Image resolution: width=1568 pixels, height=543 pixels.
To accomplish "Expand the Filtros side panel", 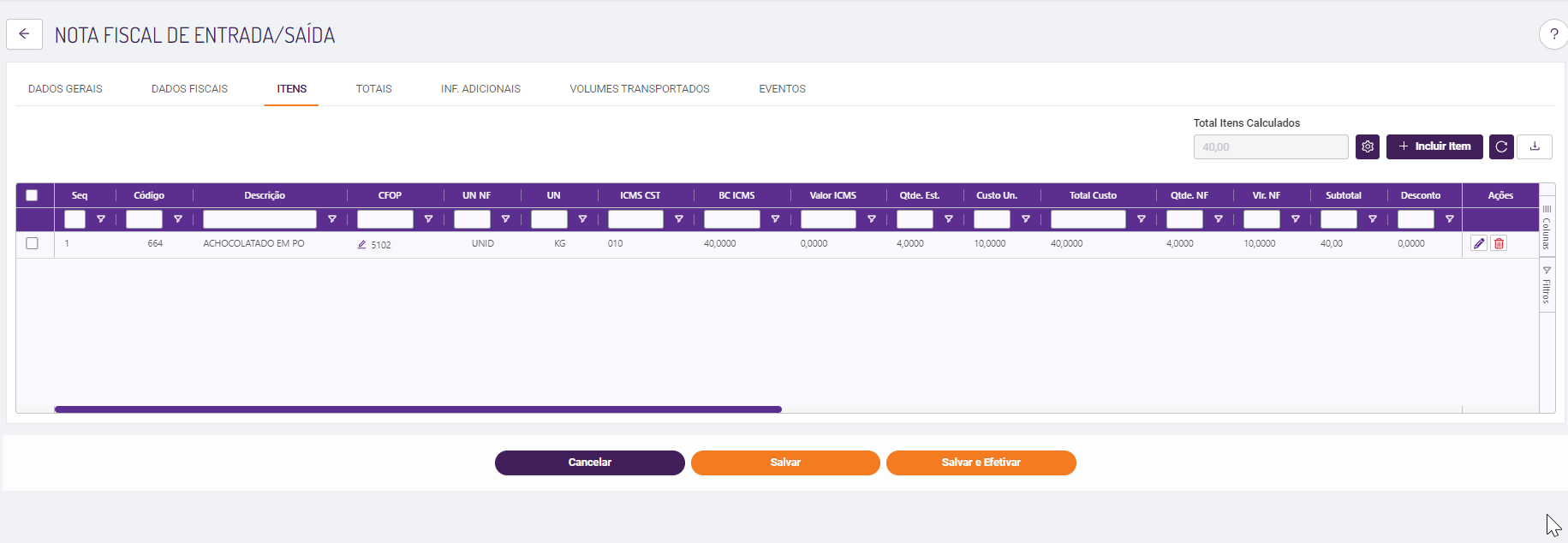I will [x=1547, y=285].
